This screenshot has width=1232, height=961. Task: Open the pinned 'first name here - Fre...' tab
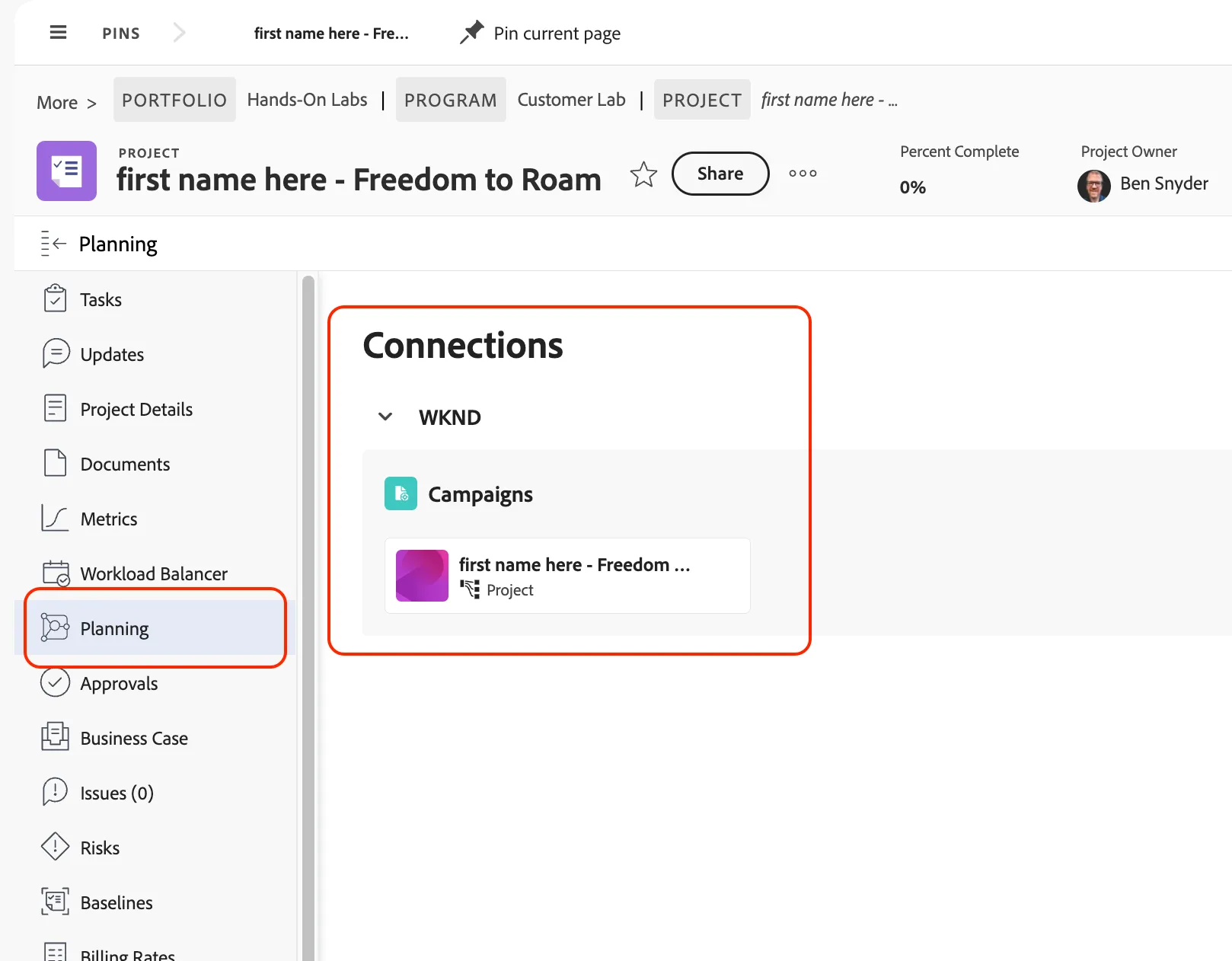pyautogui.click(x=331, y=34)
